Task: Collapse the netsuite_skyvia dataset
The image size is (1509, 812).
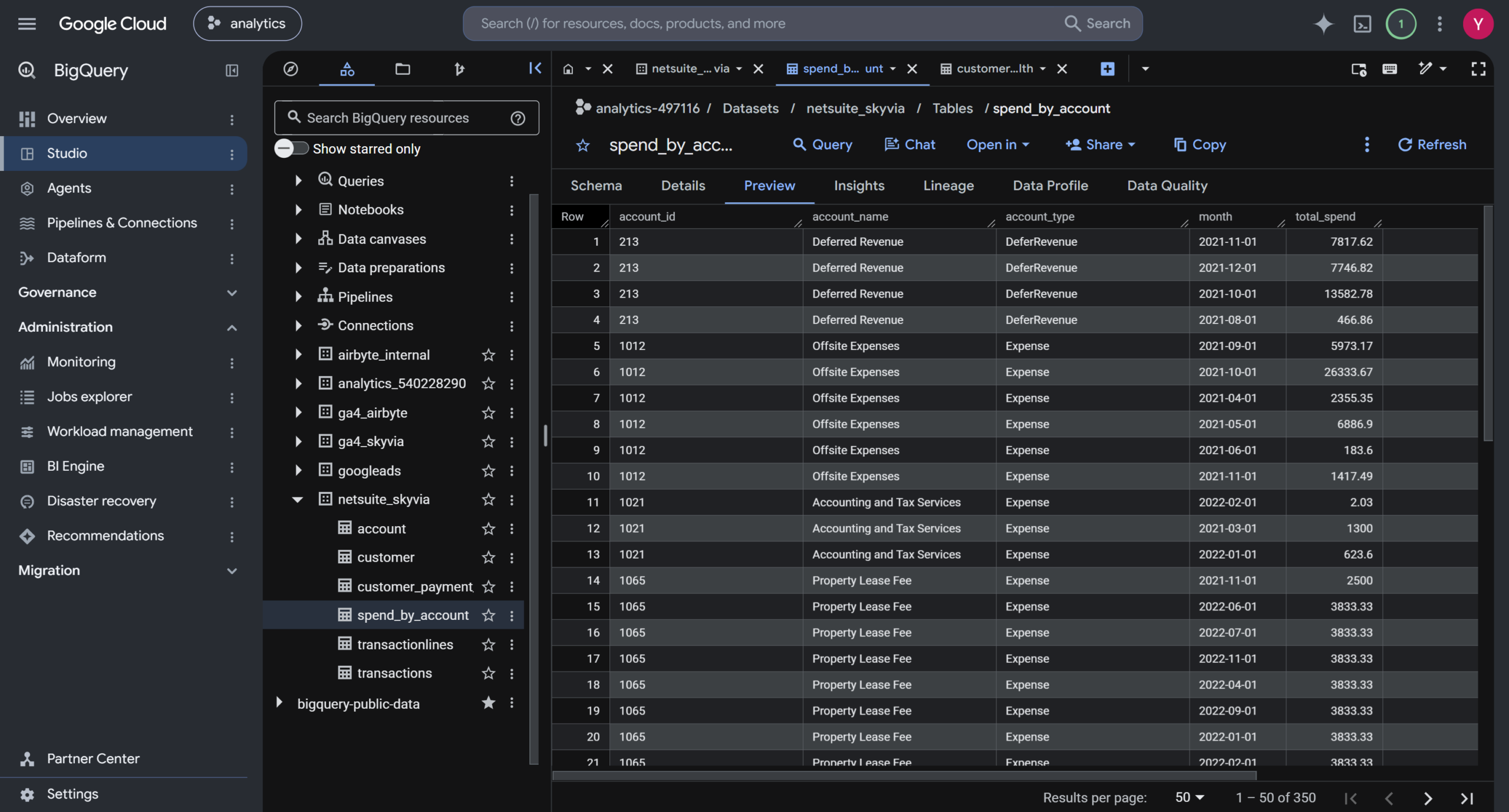Action: [298, 500]
